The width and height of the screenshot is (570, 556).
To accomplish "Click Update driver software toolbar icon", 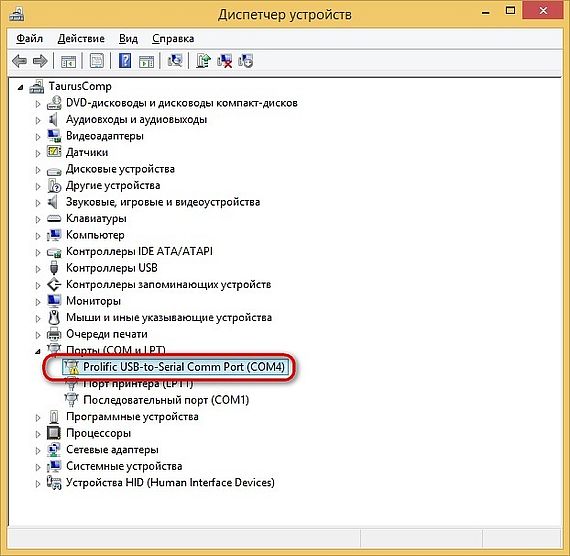I will [203, 60].
